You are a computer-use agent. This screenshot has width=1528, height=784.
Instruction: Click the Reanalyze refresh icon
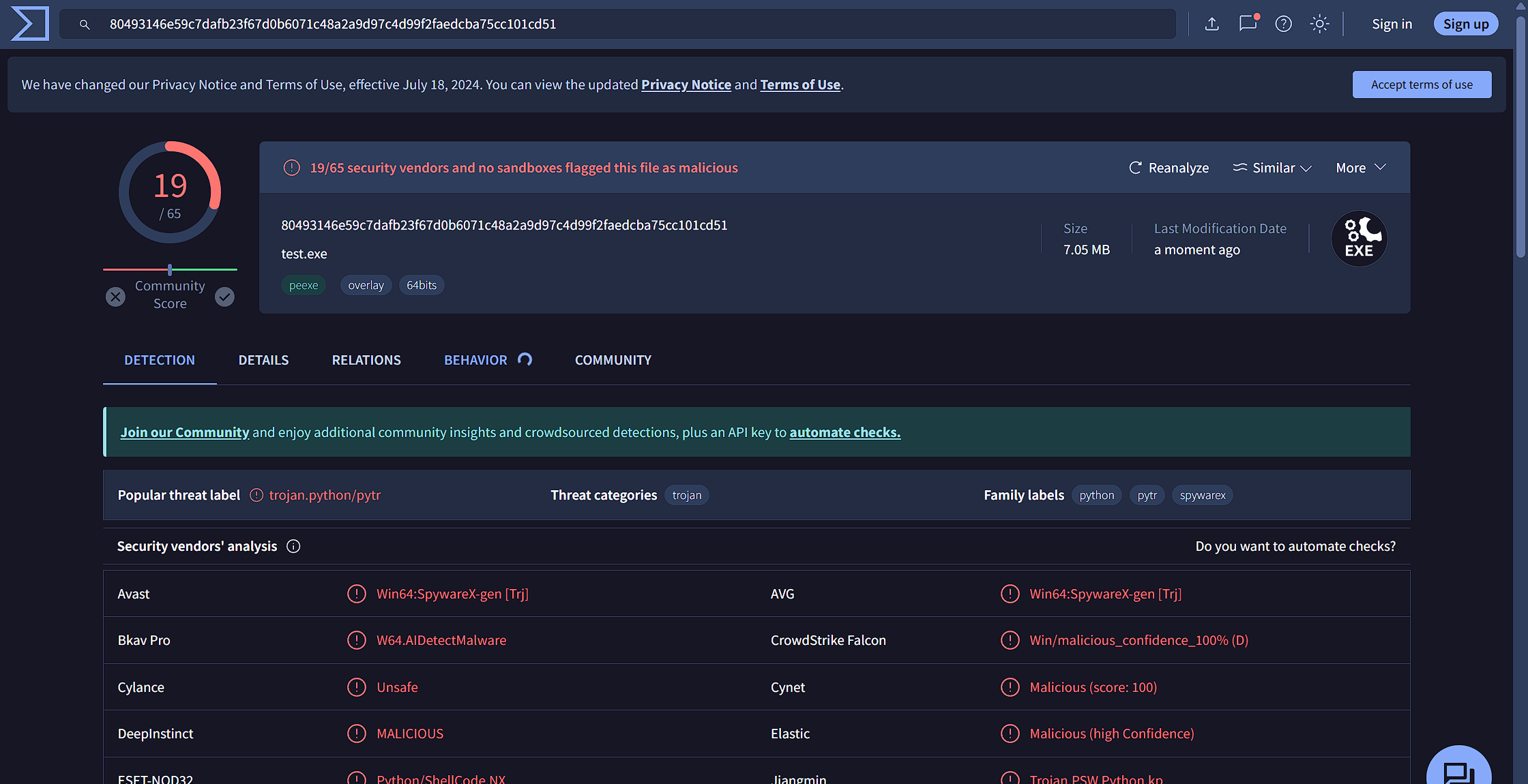click(1135, 168)
